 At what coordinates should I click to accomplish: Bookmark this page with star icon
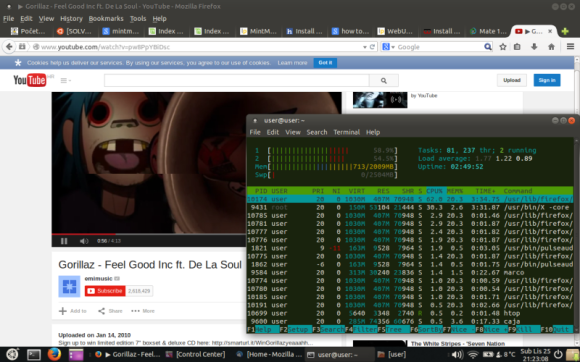[x=503, y=47]
